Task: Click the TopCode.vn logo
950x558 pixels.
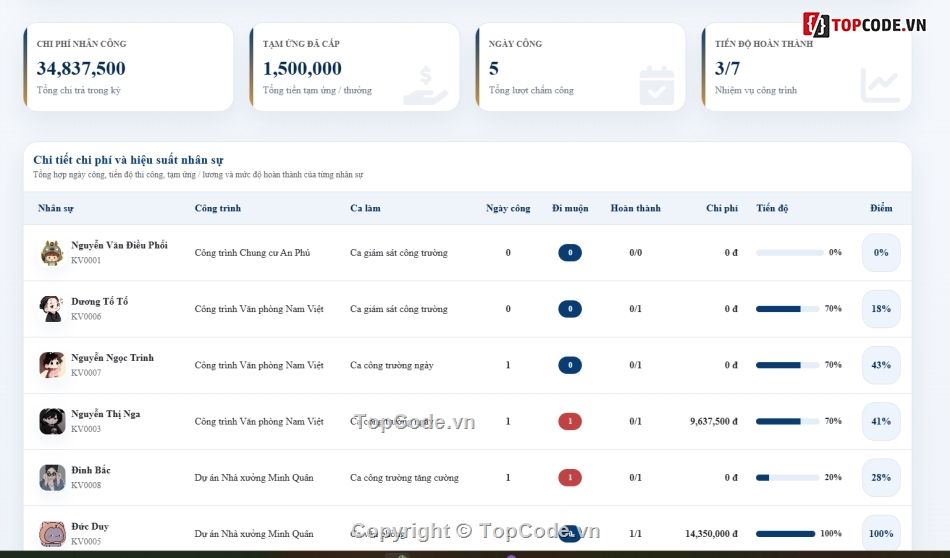Action: coord(865,25)
